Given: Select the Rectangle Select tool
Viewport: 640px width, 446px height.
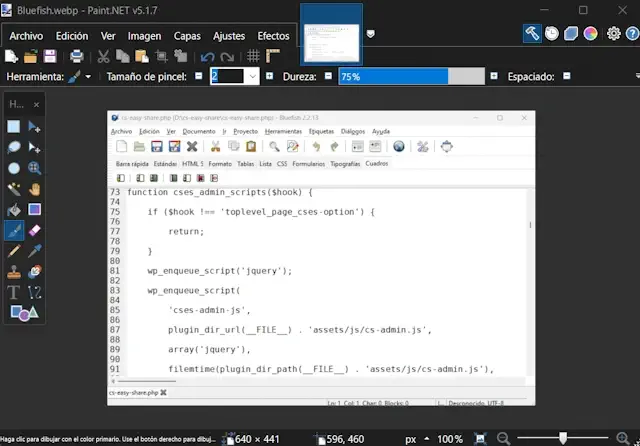Looking at the screenshot, I should [x=13, y=126].
